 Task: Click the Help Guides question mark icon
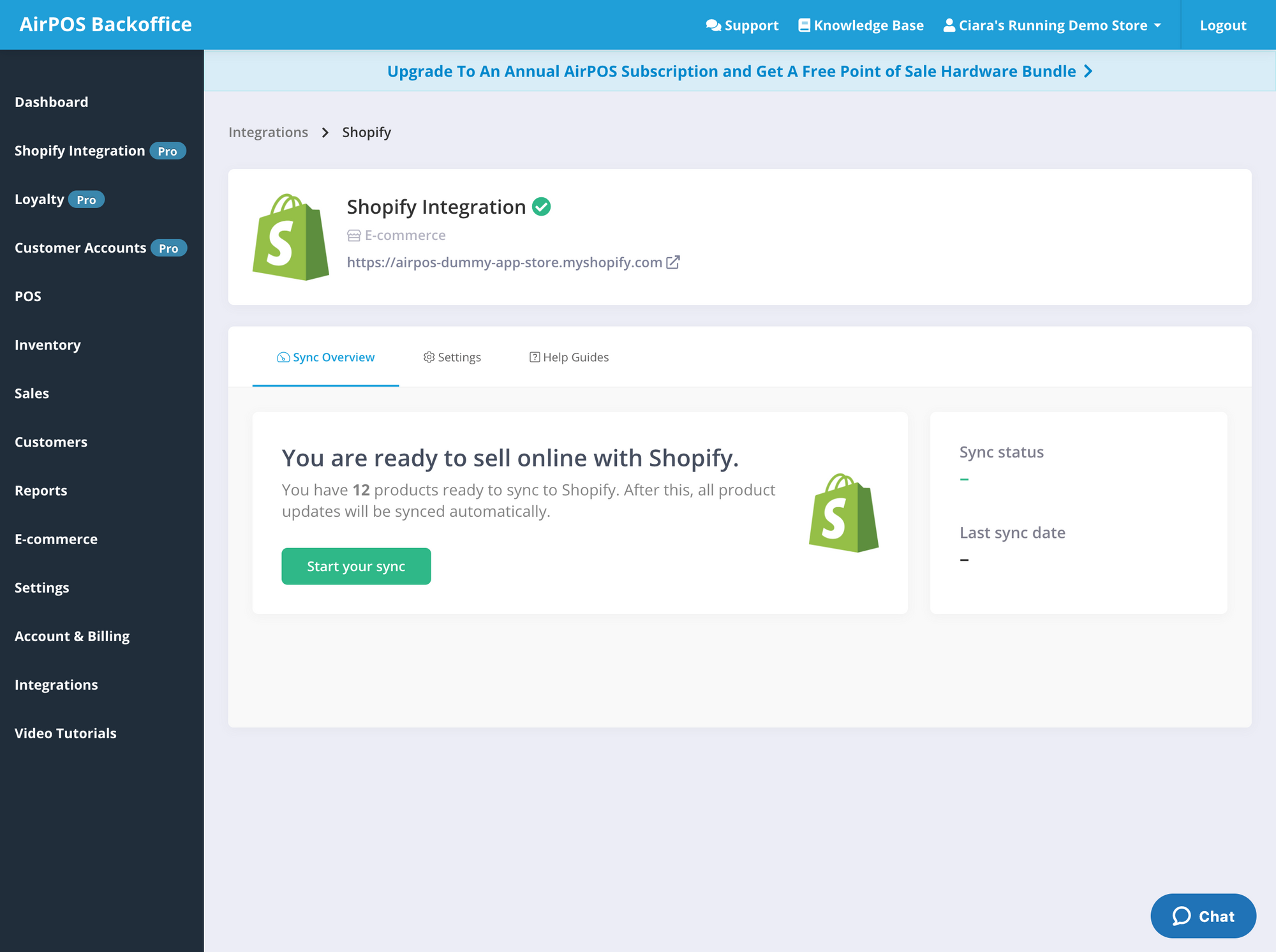(x=534, y=357)
